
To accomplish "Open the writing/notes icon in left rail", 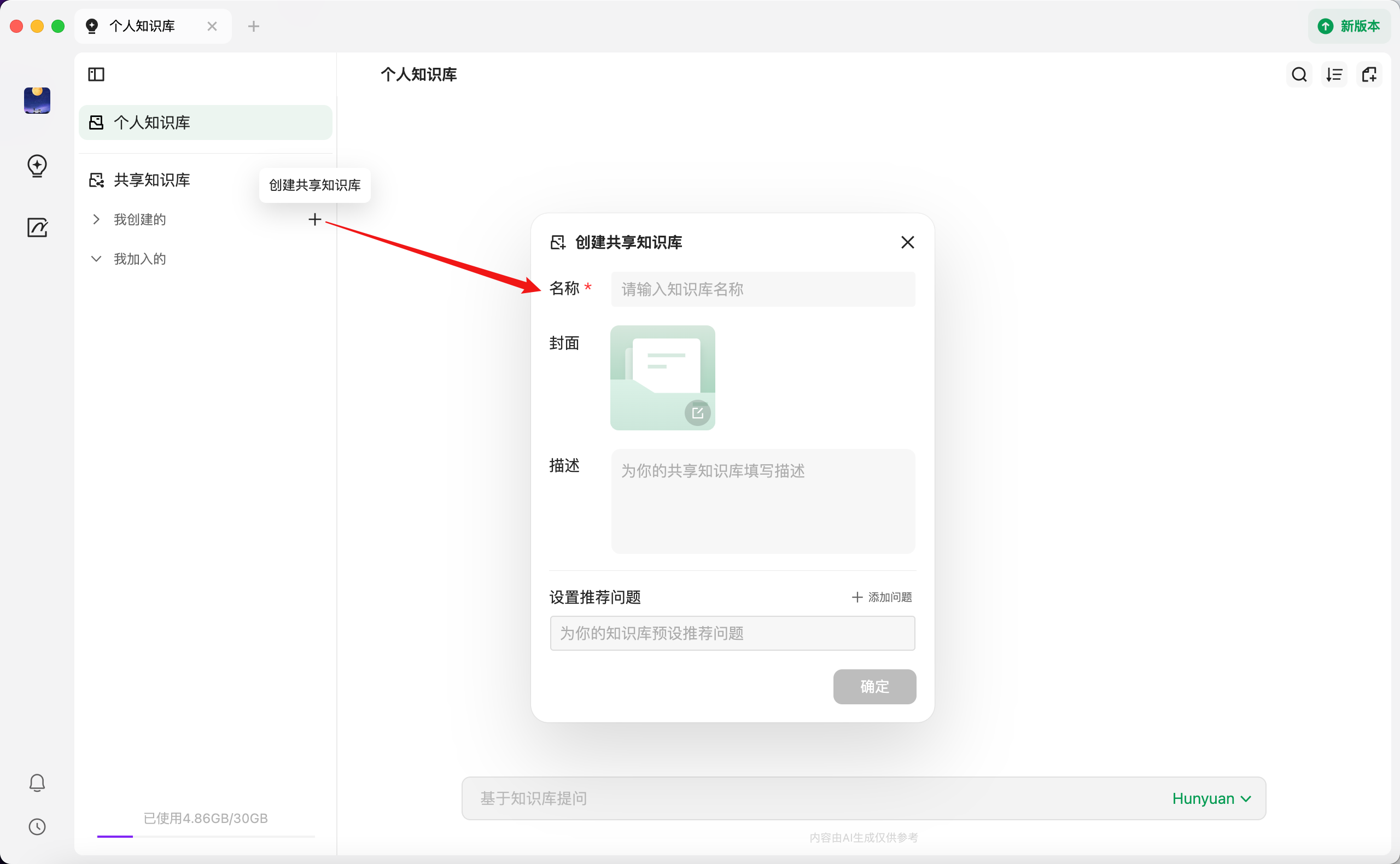I will pos(37,227).
